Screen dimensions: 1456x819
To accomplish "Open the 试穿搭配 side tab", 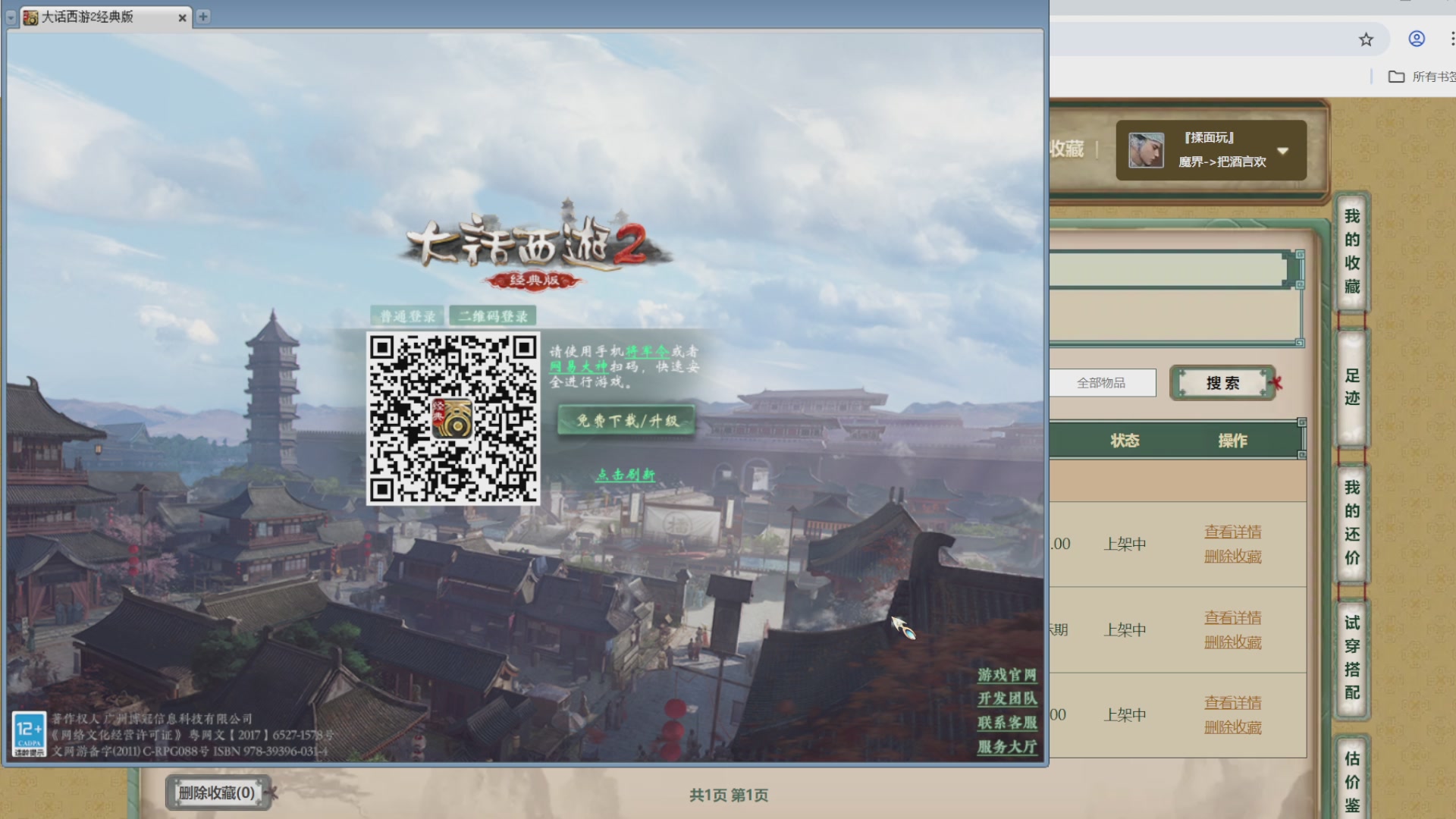I will click(1352, 657).
